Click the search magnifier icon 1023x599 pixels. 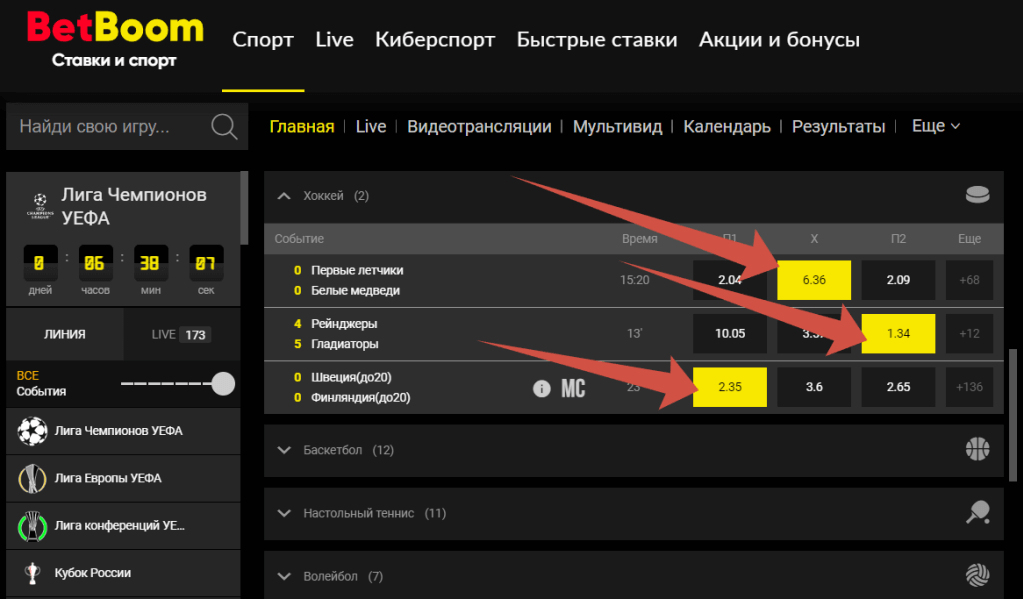224,127
